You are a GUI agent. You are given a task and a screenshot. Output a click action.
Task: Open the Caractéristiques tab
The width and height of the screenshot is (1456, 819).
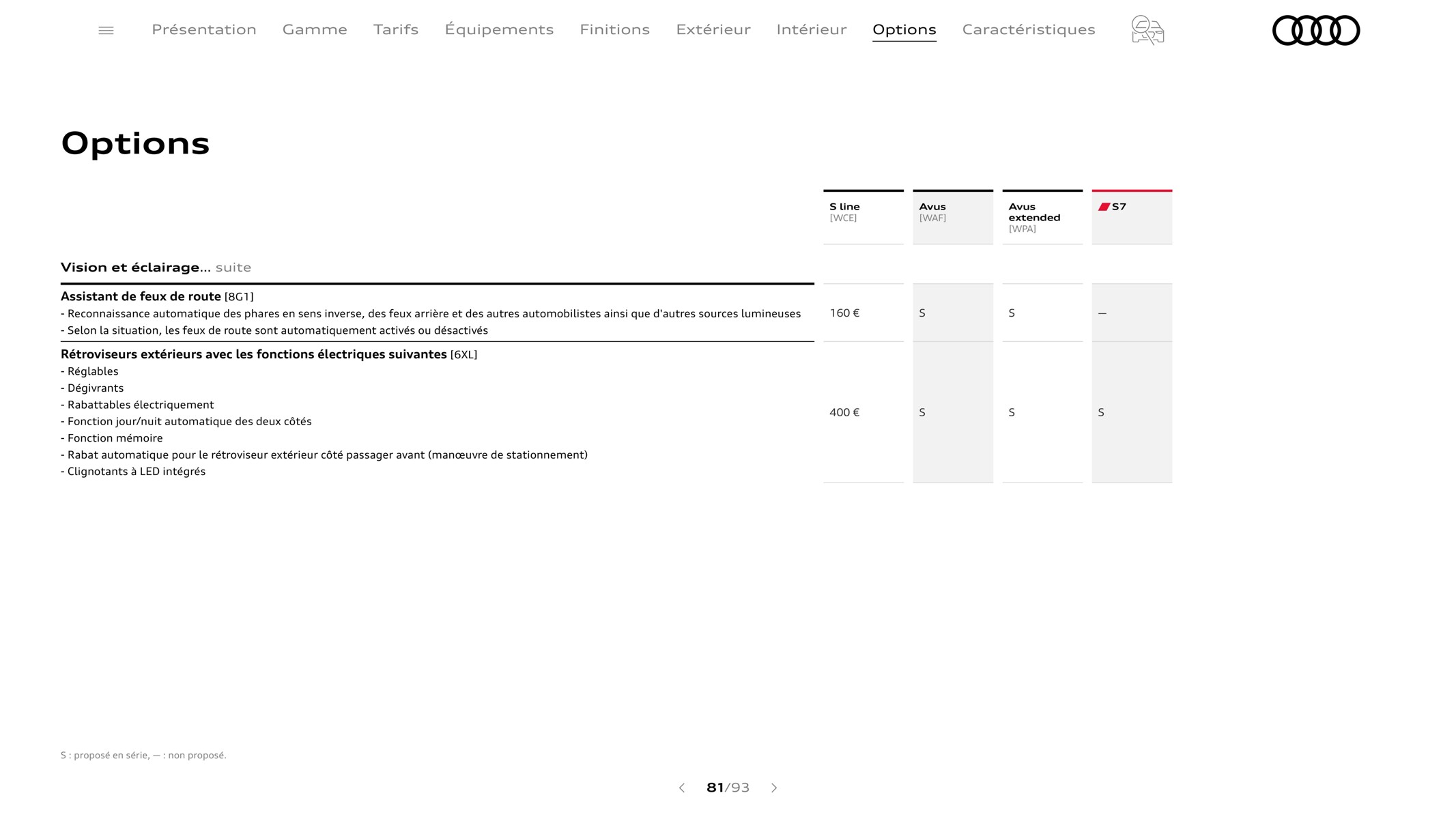1029,29
